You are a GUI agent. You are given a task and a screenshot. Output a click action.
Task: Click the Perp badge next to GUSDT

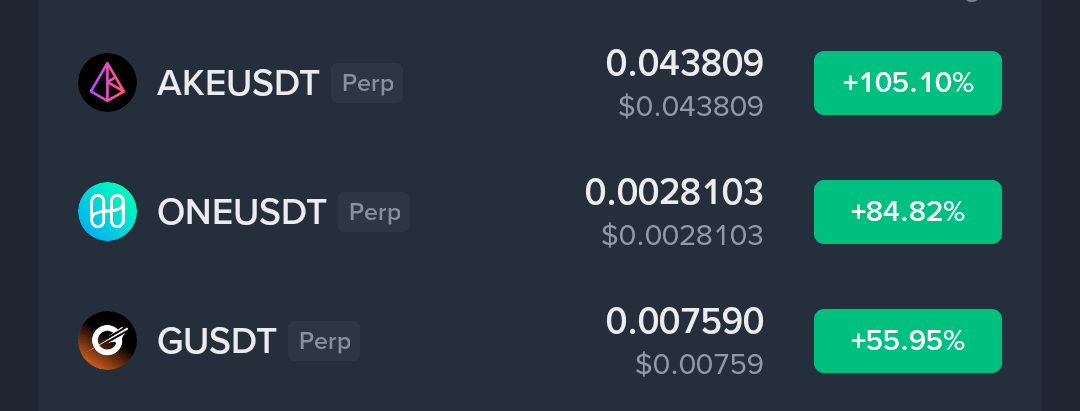[324, 341]
